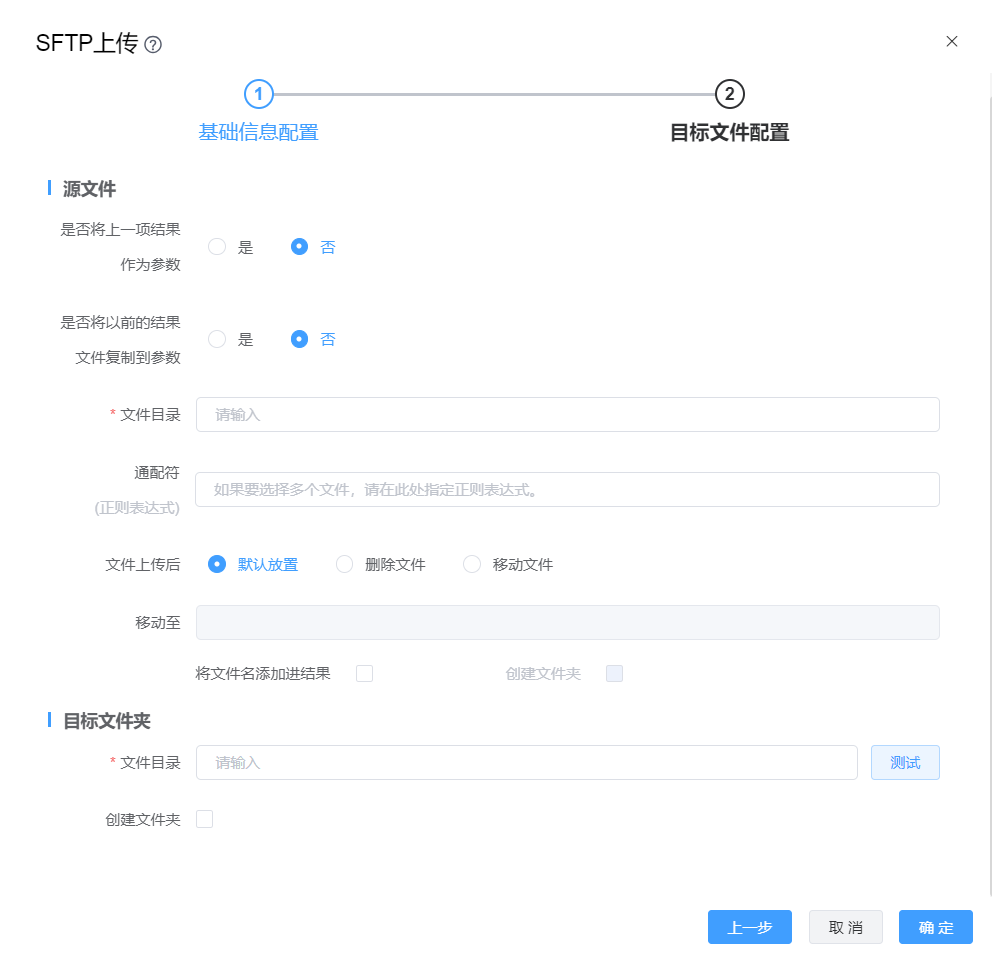This screenshot has width=992, height=966.
Task: Go to step 1 circle 基础信息配置
Action: click(258, 94)
